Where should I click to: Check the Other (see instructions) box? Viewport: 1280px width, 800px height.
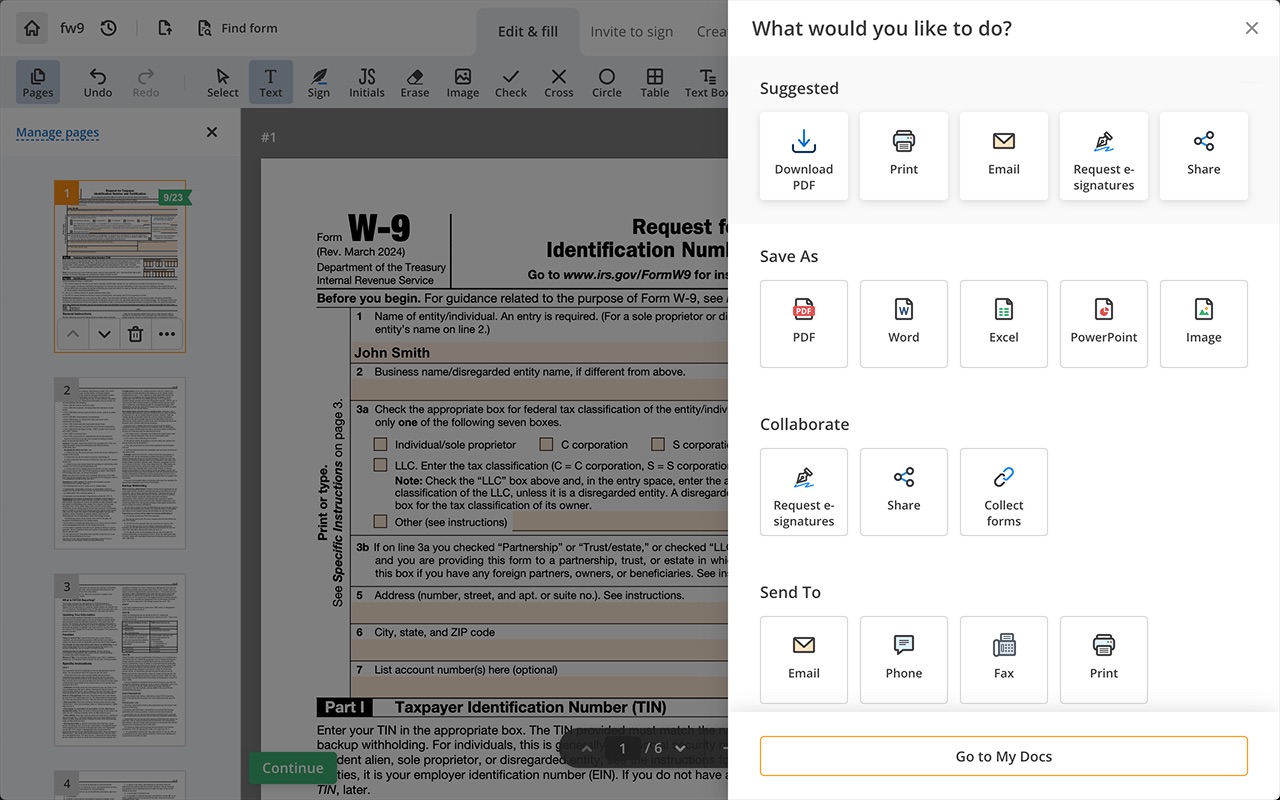point(380,521)
